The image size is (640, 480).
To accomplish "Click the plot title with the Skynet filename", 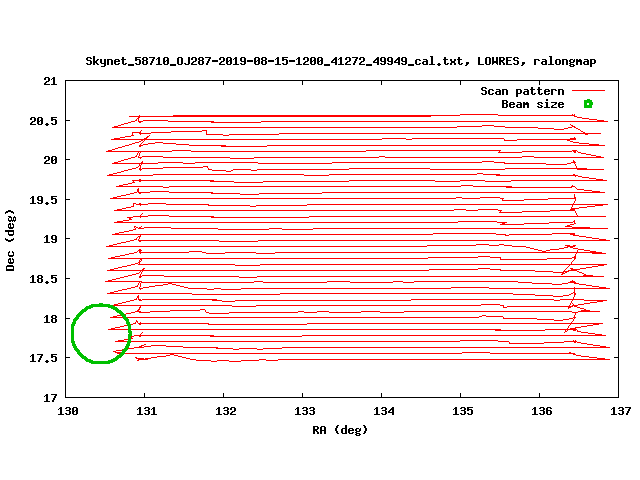I will click(x=341, y=61).
